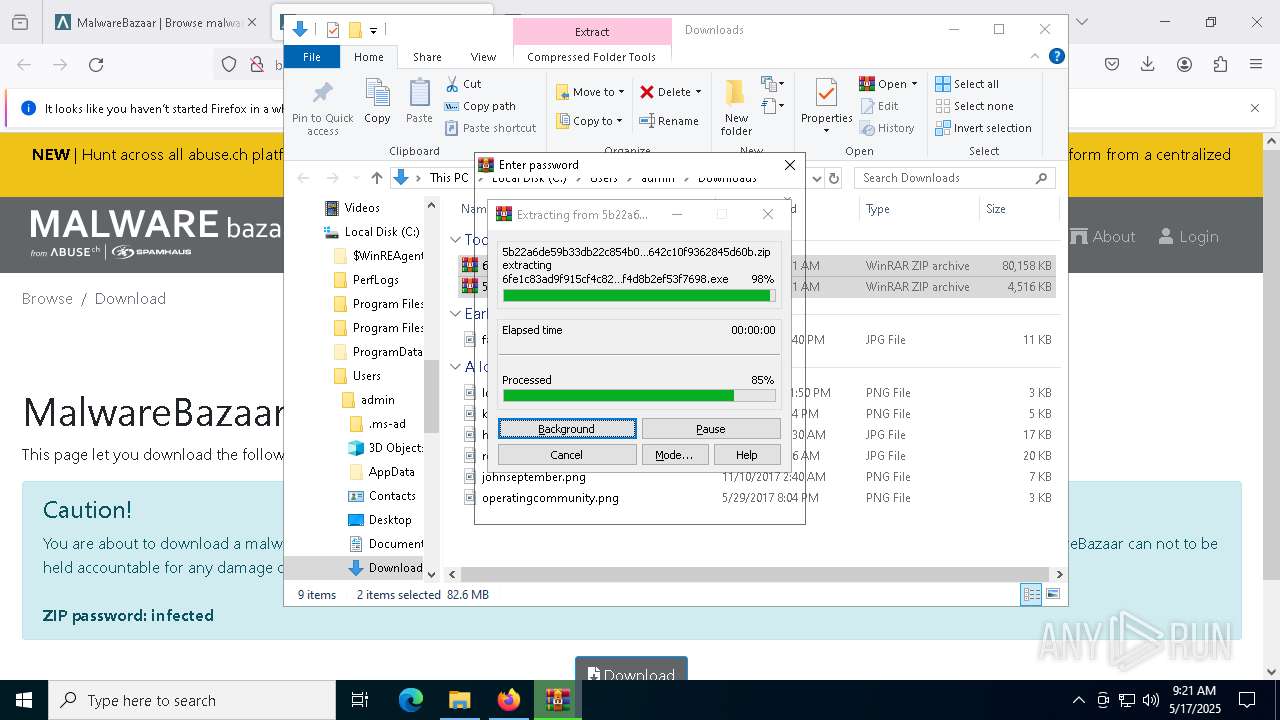Click the Rename command in Organize group
The height and width of the screenshot is (720, 1280).
[669, 121]
